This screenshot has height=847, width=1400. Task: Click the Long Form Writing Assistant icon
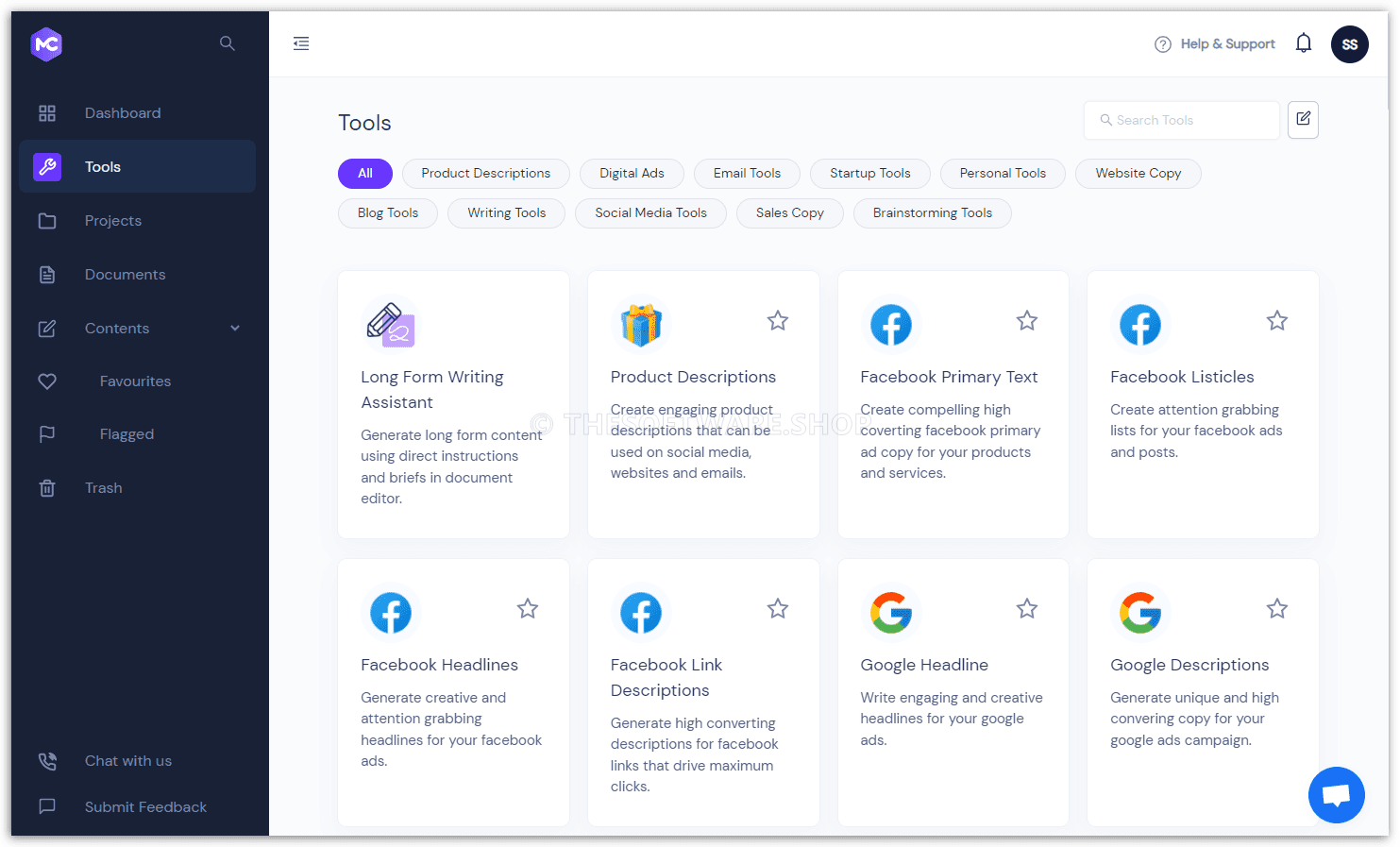click(390, 325)
